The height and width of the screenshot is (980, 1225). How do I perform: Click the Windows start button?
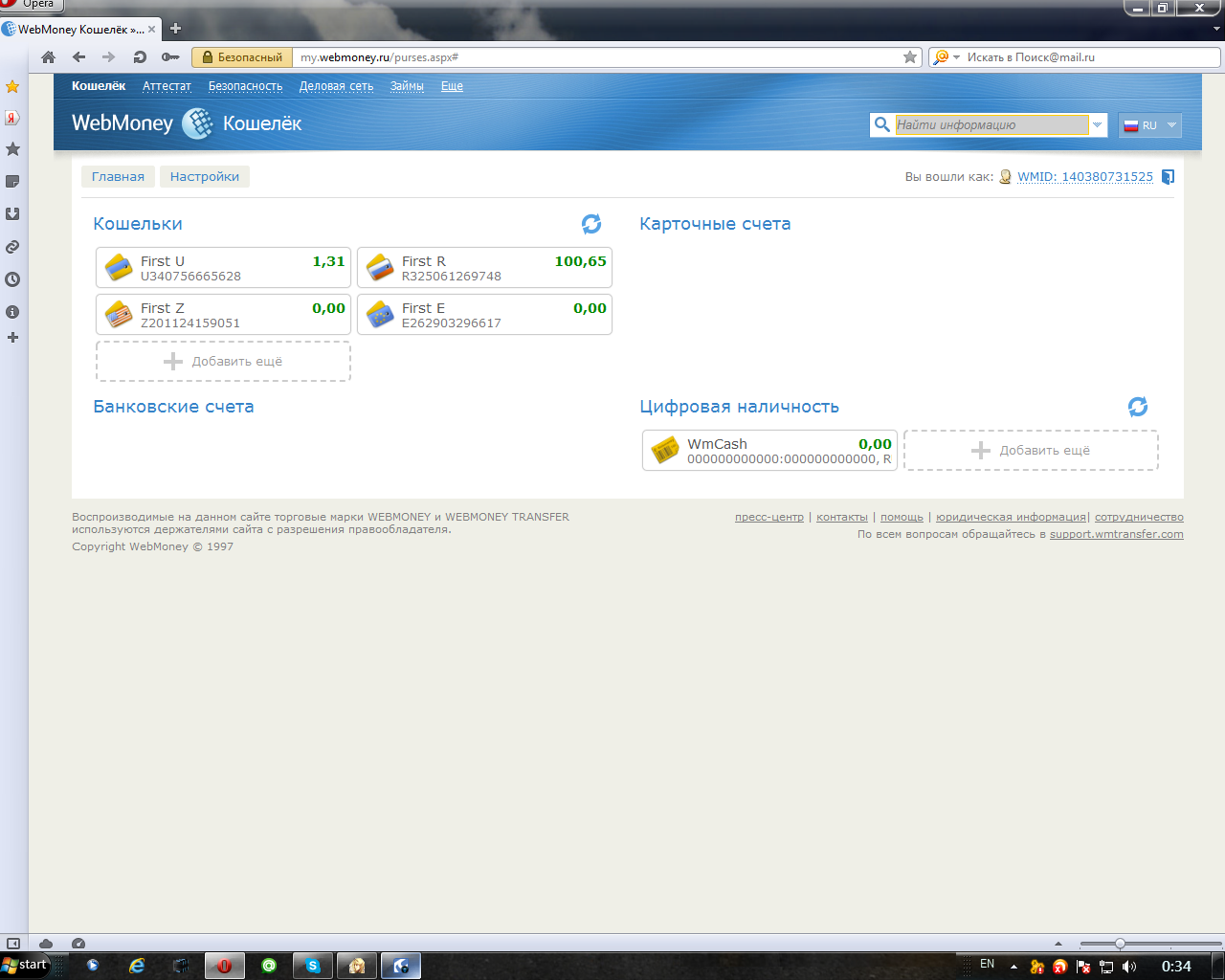25,965
